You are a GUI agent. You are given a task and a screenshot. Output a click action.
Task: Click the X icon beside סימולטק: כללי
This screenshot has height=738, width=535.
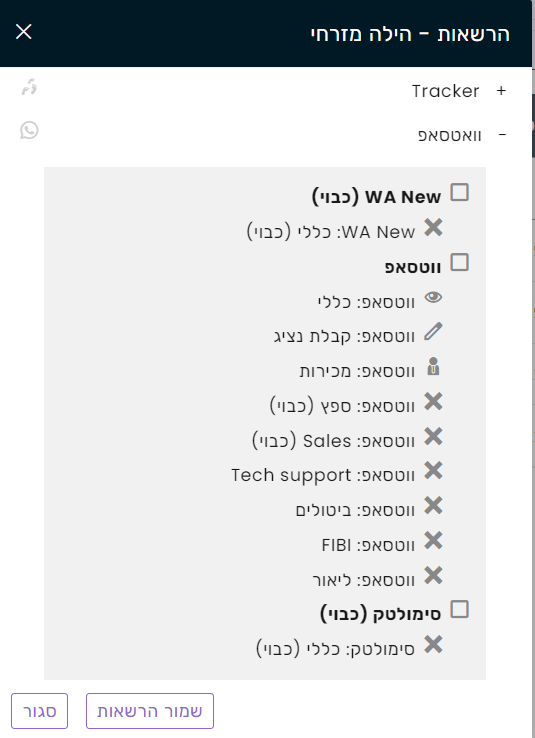(x=433, y=645)
